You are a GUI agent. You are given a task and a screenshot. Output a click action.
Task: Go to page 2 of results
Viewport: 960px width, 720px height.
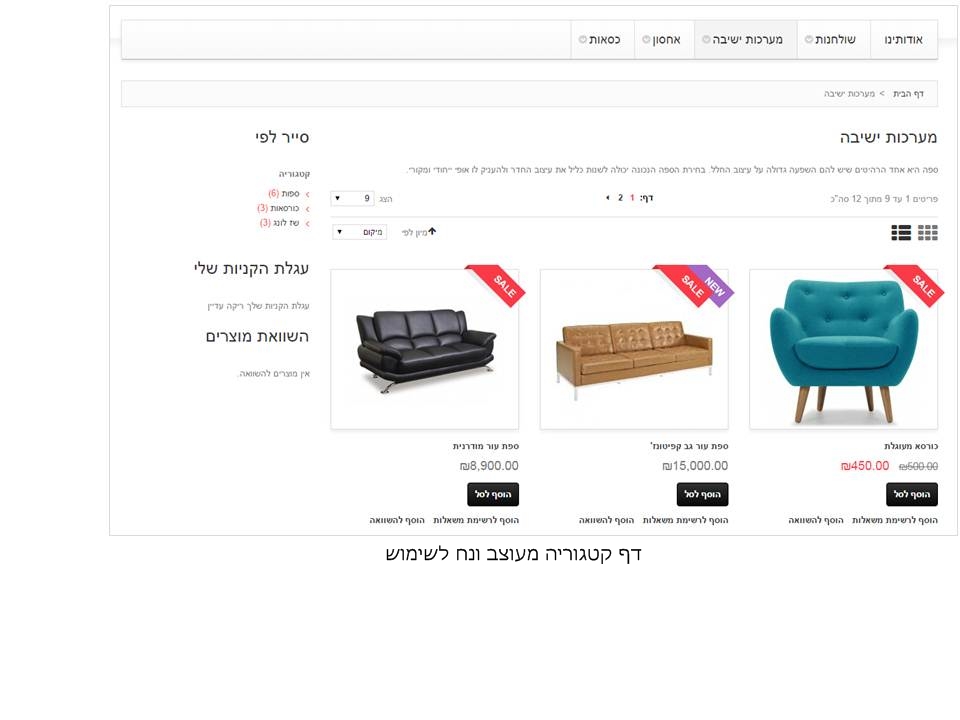pyautogui.click(x=620, y=198)
